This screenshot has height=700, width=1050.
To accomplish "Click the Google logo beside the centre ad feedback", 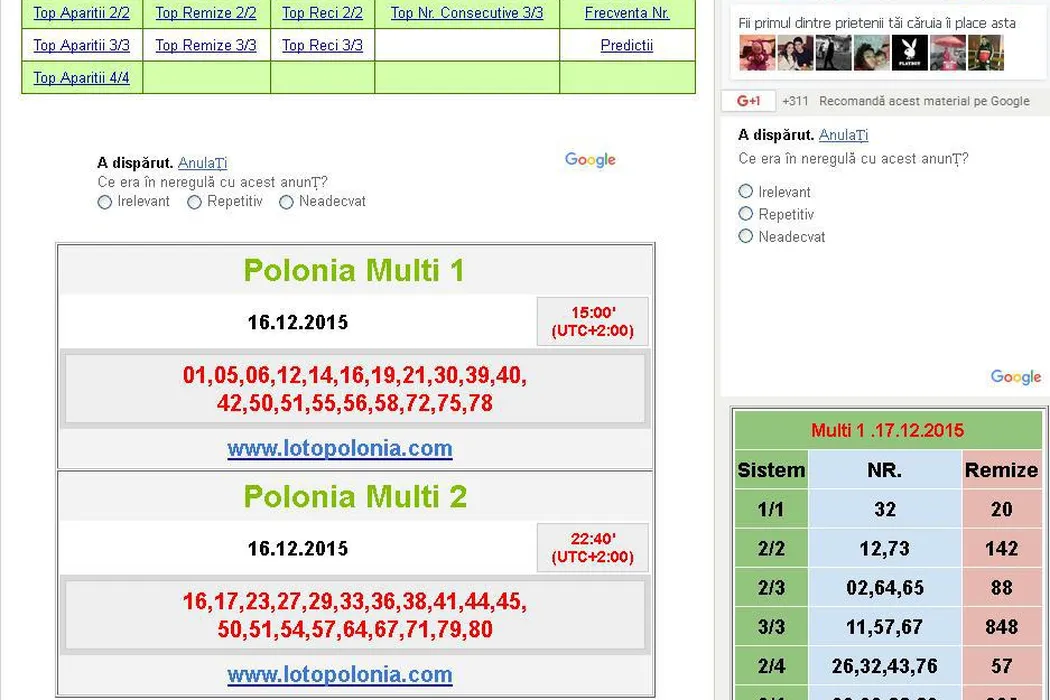I will 590,160.
